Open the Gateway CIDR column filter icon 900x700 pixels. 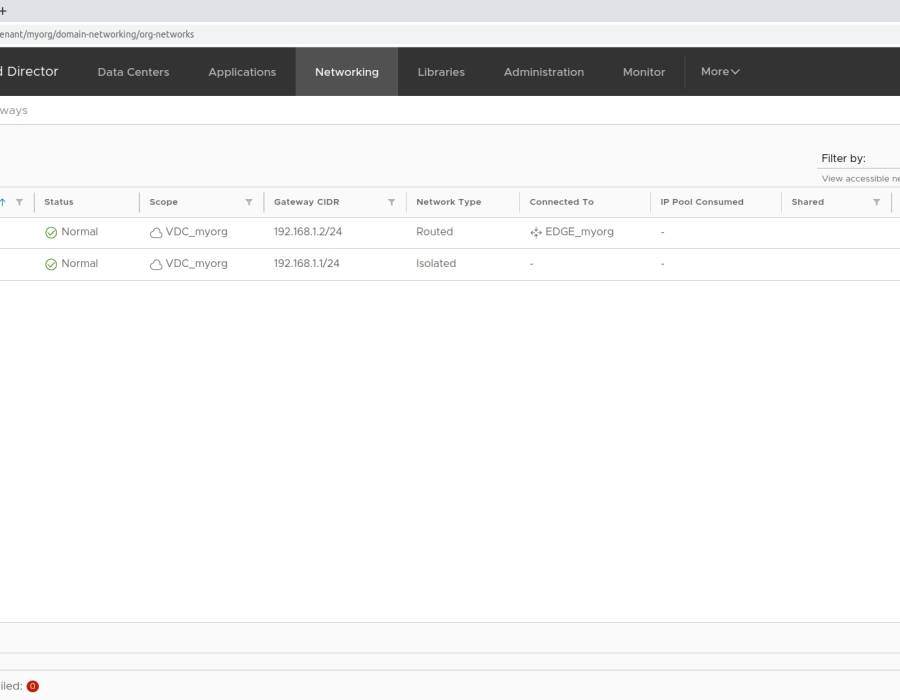(x=391, y=202)
